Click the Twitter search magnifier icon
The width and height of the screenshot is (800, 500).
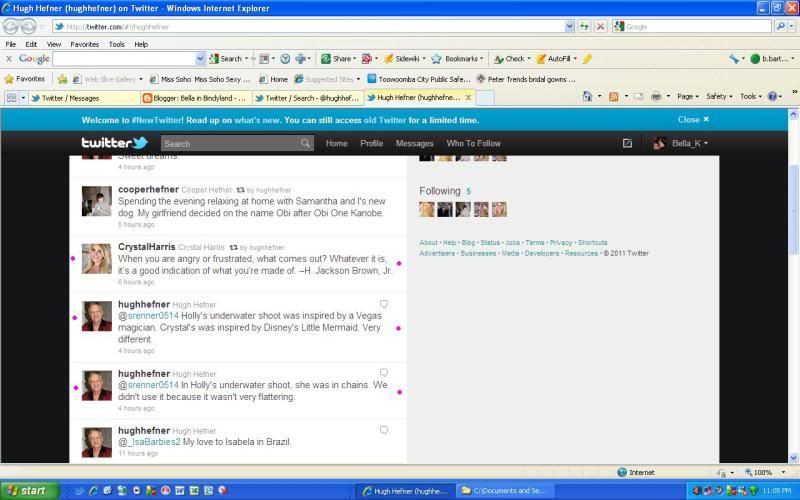coord(305,143)
